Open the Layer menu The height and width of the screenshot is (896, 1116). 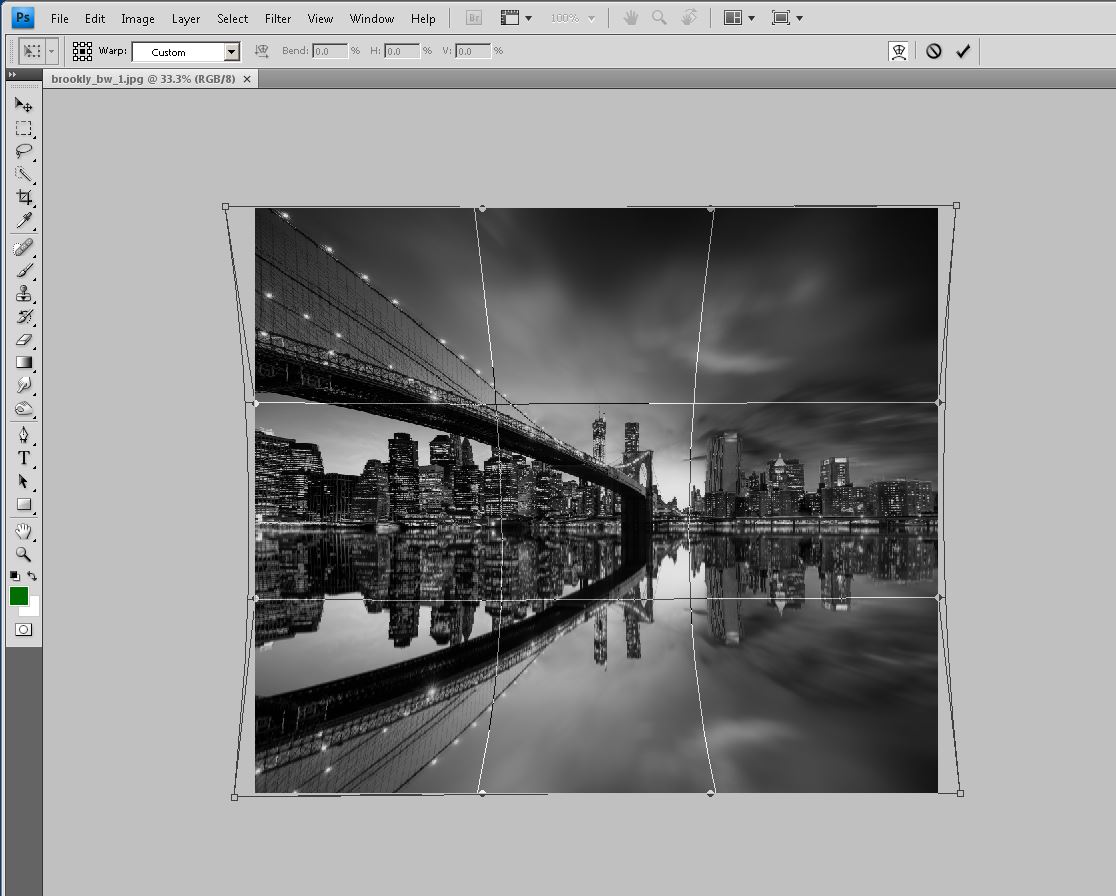coord(185,18)
